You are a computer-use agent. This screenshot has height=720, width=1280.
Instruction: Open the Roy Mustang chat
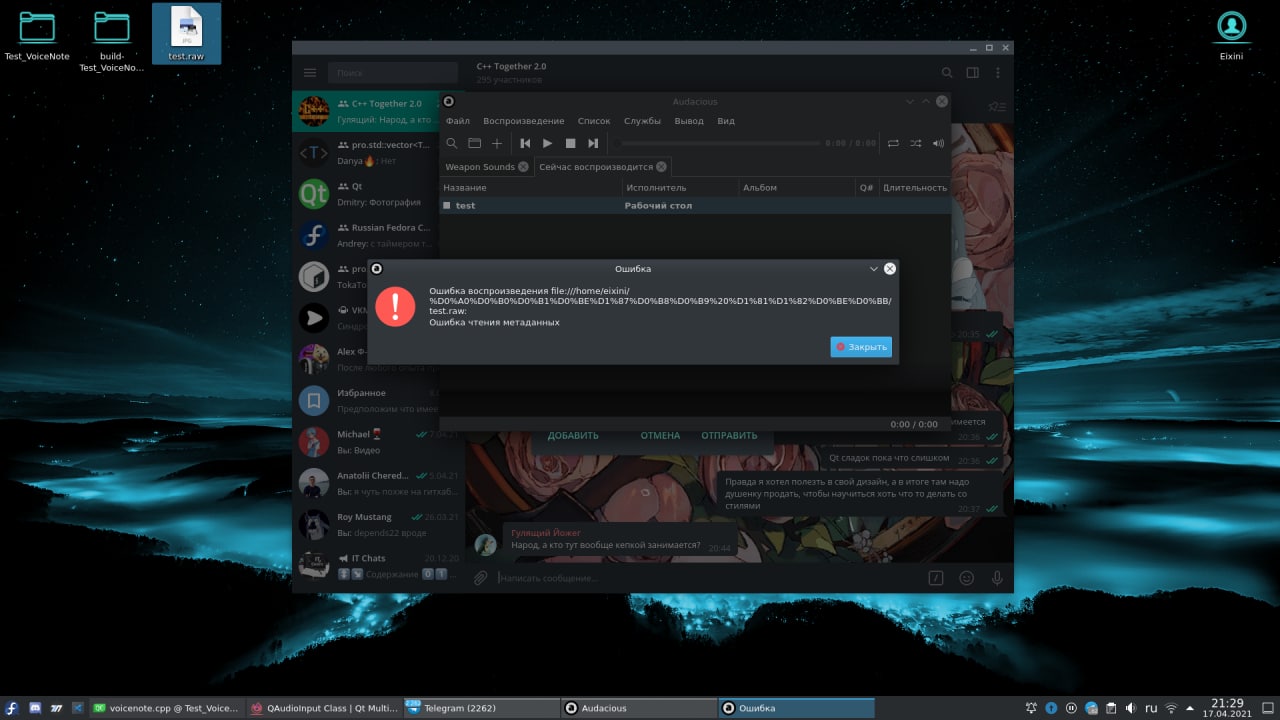378,524
